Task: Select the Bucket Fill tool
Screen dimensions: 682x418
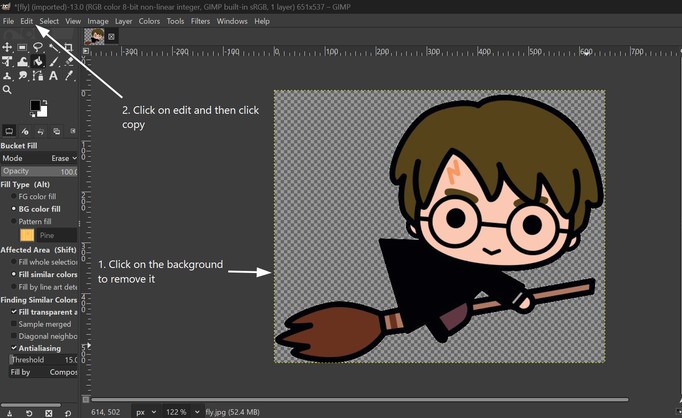Action: (x=38, y=61)
